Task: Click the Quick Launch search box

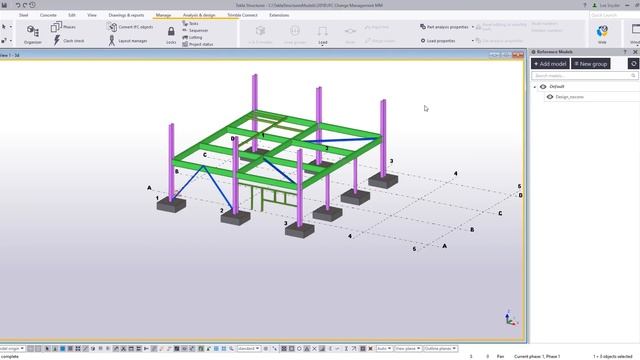Action: point(614,15)
